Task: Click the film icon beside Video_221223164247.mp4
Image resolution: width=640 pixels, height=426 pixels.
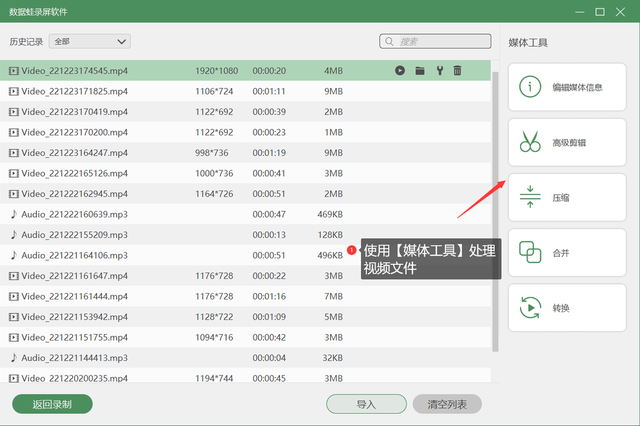Action: pyautogui.click(x=14, y=153)
